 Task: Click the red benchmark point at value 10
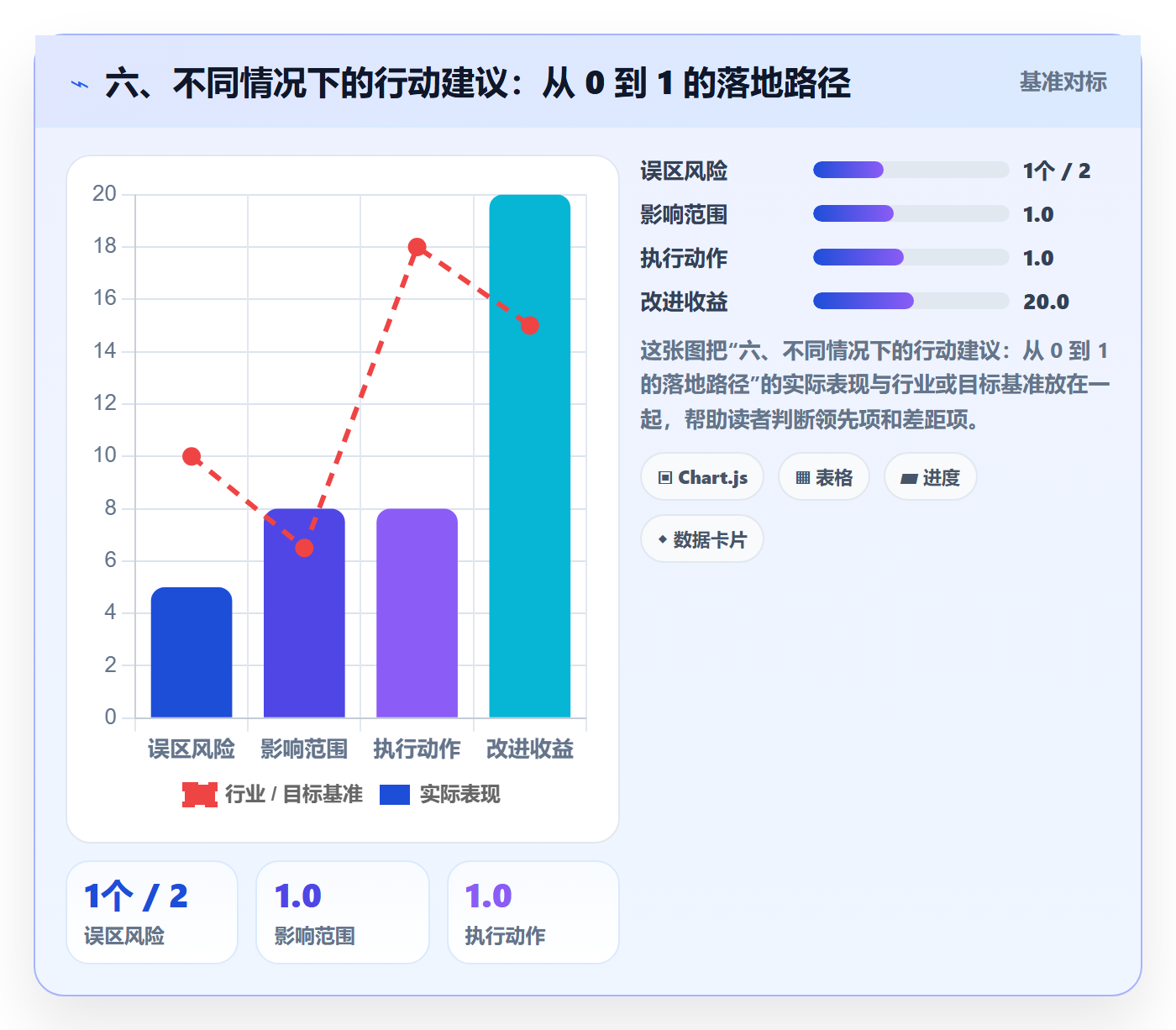coord(192,456)
